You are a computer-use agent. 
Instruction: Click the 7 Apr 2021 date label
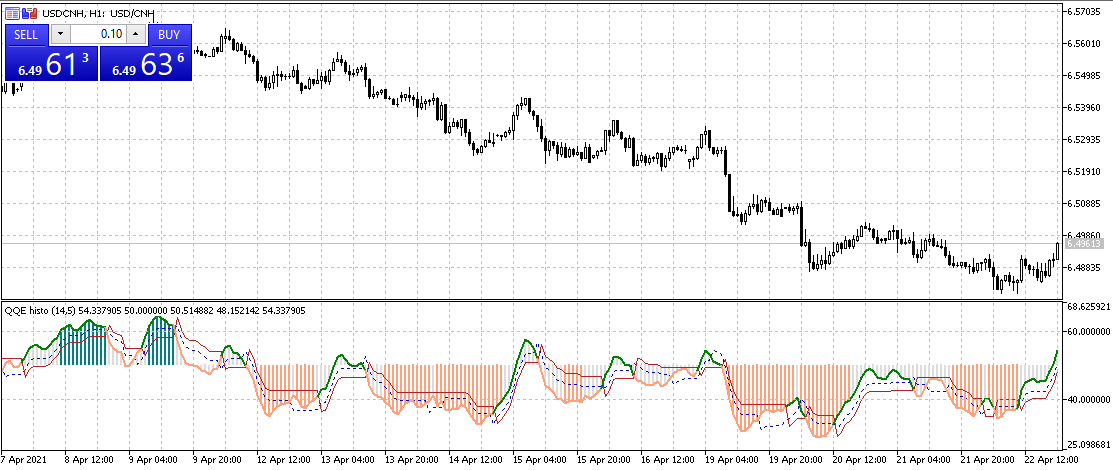tap(24, 459)
